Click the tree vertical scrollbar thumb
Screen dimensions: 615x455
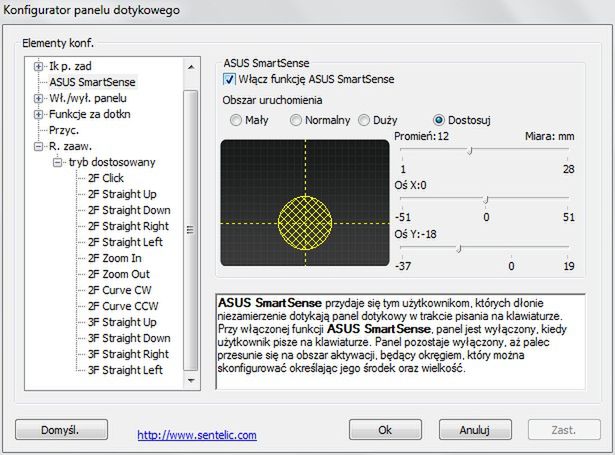click(191, 230)
